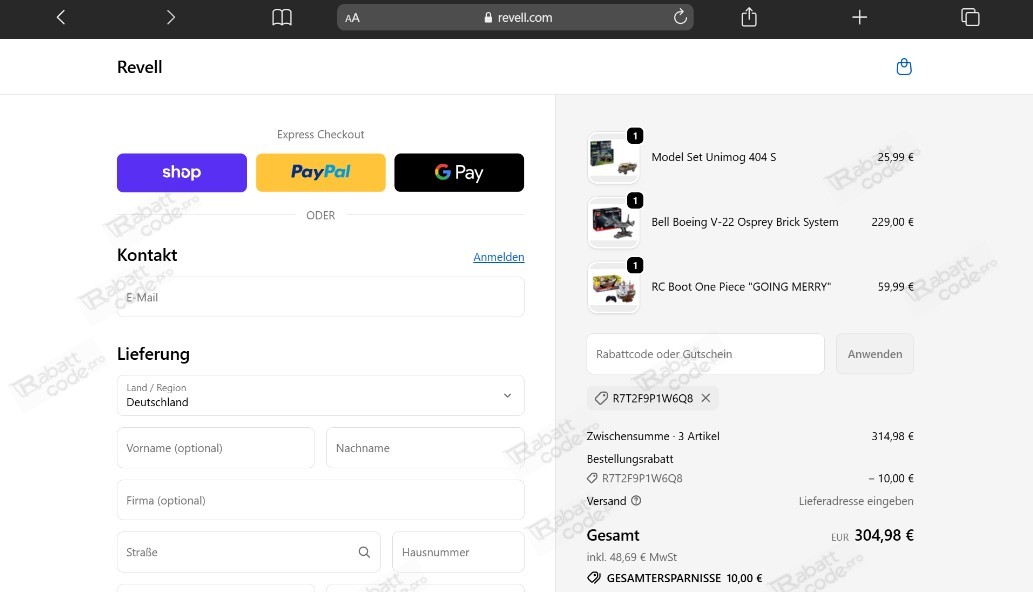The image size is (1033, 592).
Task: Focus the Rabattcode oder Gutschein field
Action: pyautogui.click(x=705, y=354)
